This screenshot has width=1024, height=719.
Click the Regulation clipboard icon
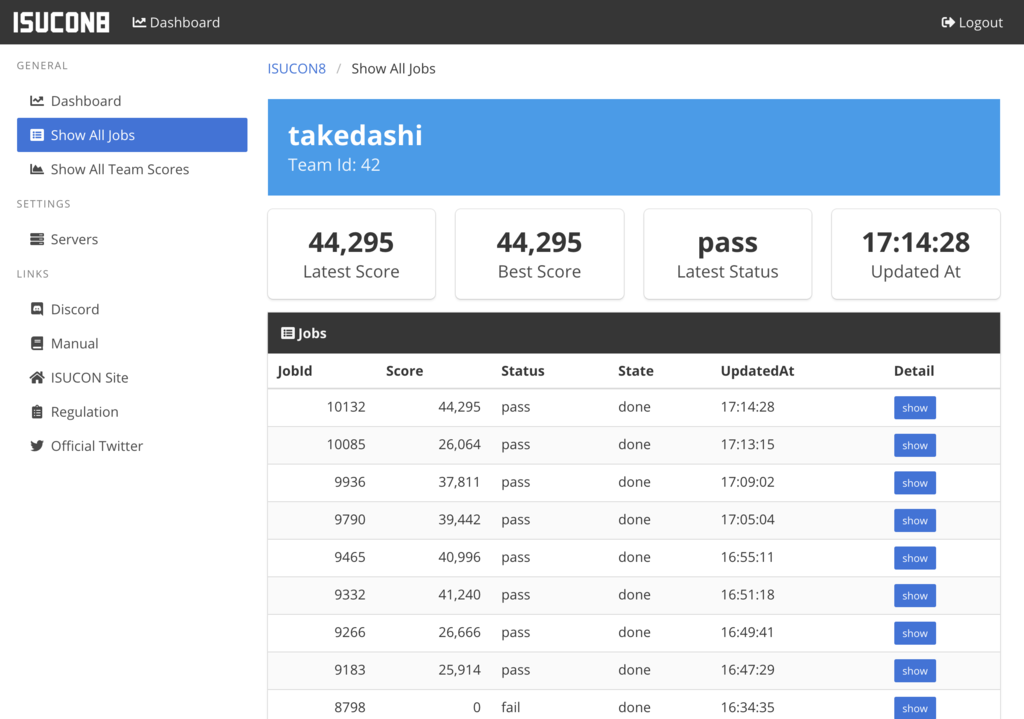(37, 411)
